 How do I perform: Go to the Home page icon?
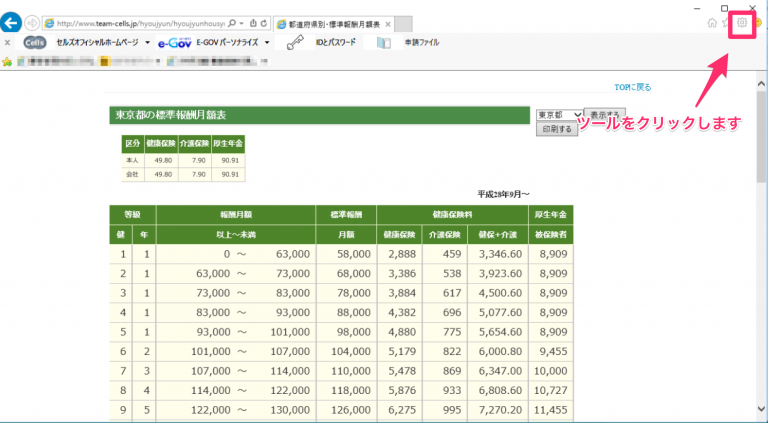(x=712, y=23)
